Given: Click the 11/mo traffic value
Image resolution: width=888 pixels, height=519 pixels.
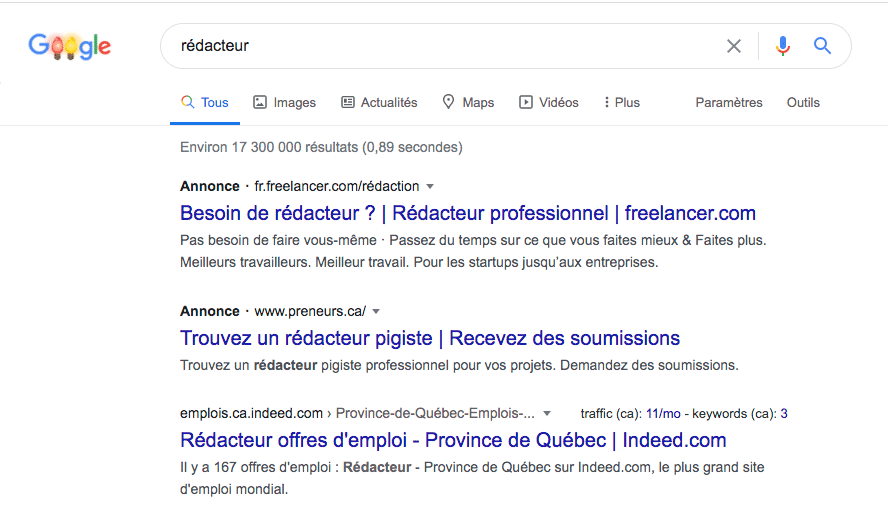Looking at the screenshot, I should pyautogui.click(x=663, y=414).
